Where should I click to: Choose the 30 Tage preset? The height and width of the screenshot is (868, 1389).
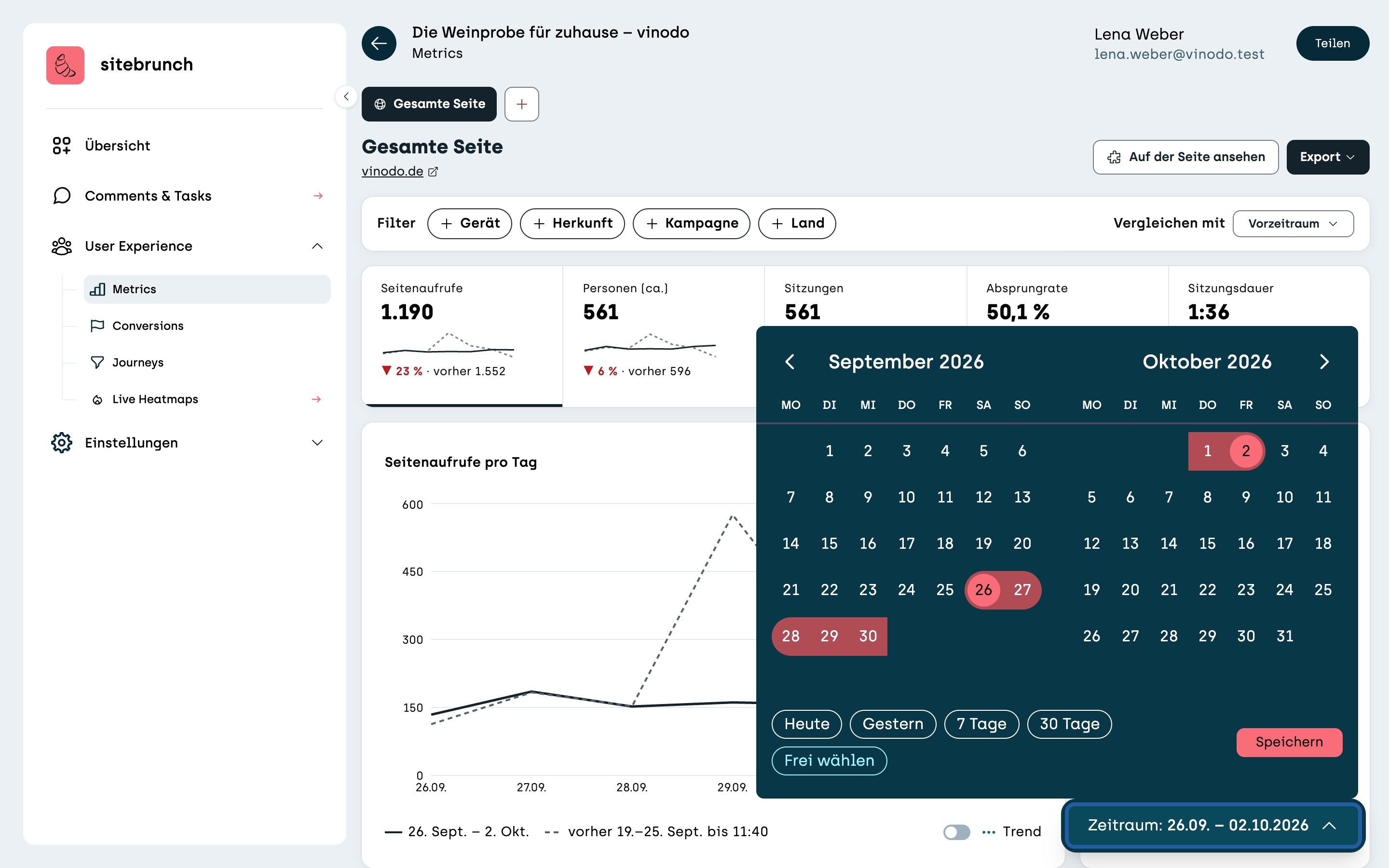(1069, 724)
